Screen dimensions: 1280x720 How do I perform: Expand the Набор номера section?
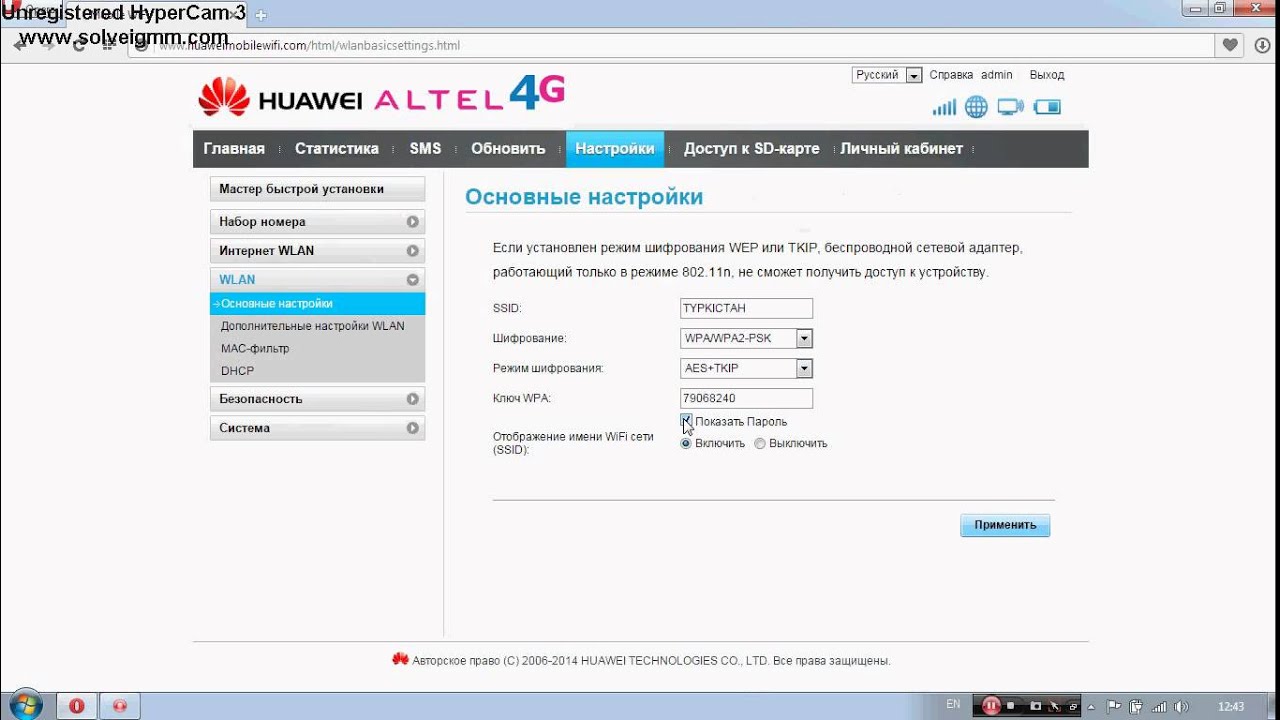(317, 222)
